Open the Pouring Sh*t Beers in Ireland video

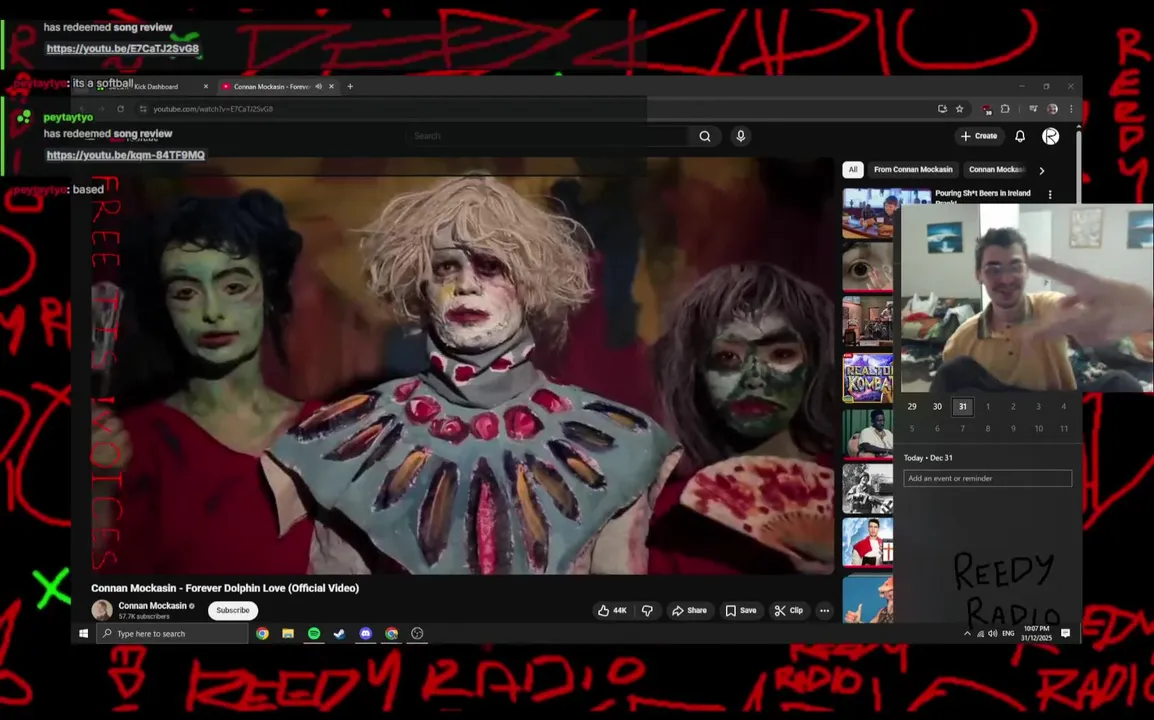(983, 194)
